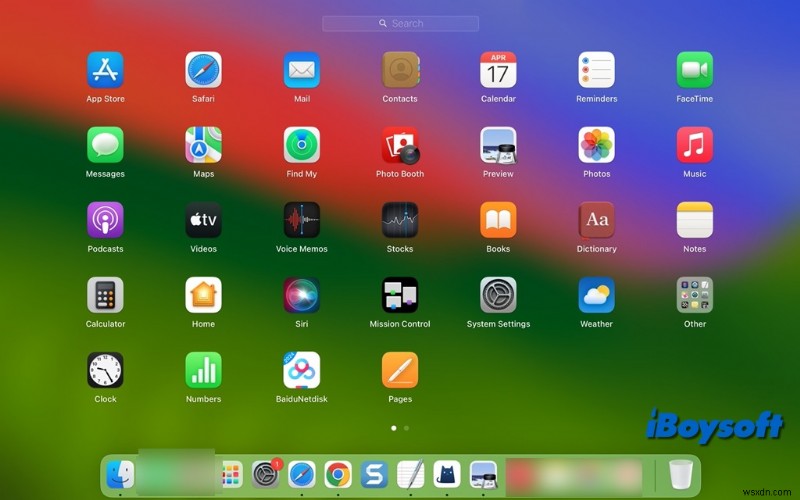
Task: Launch Photo Booth
Action: click(x=400, y=145)
